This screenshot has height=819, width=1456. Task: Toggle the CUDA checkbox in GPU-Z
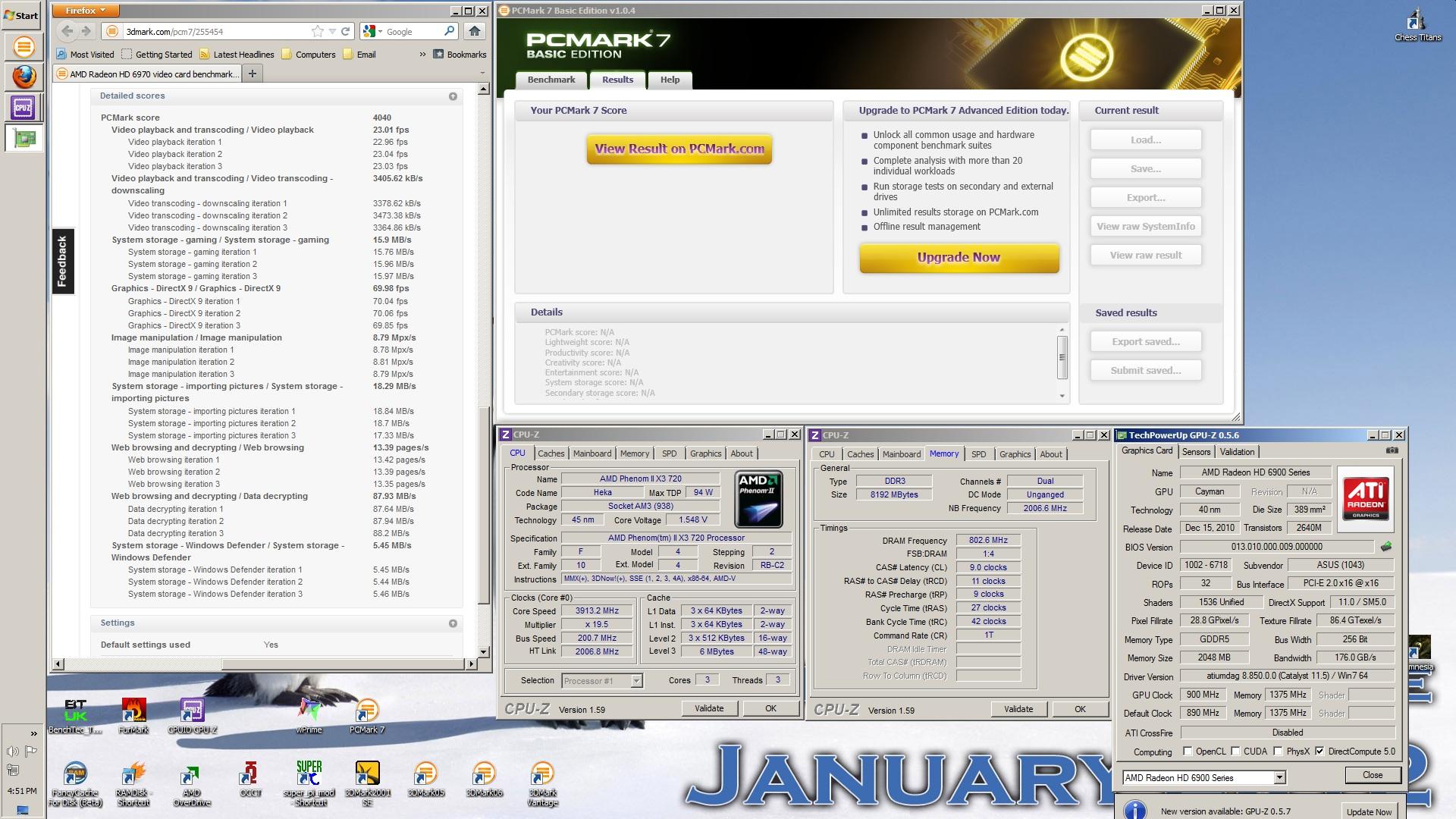[1235, 752]
